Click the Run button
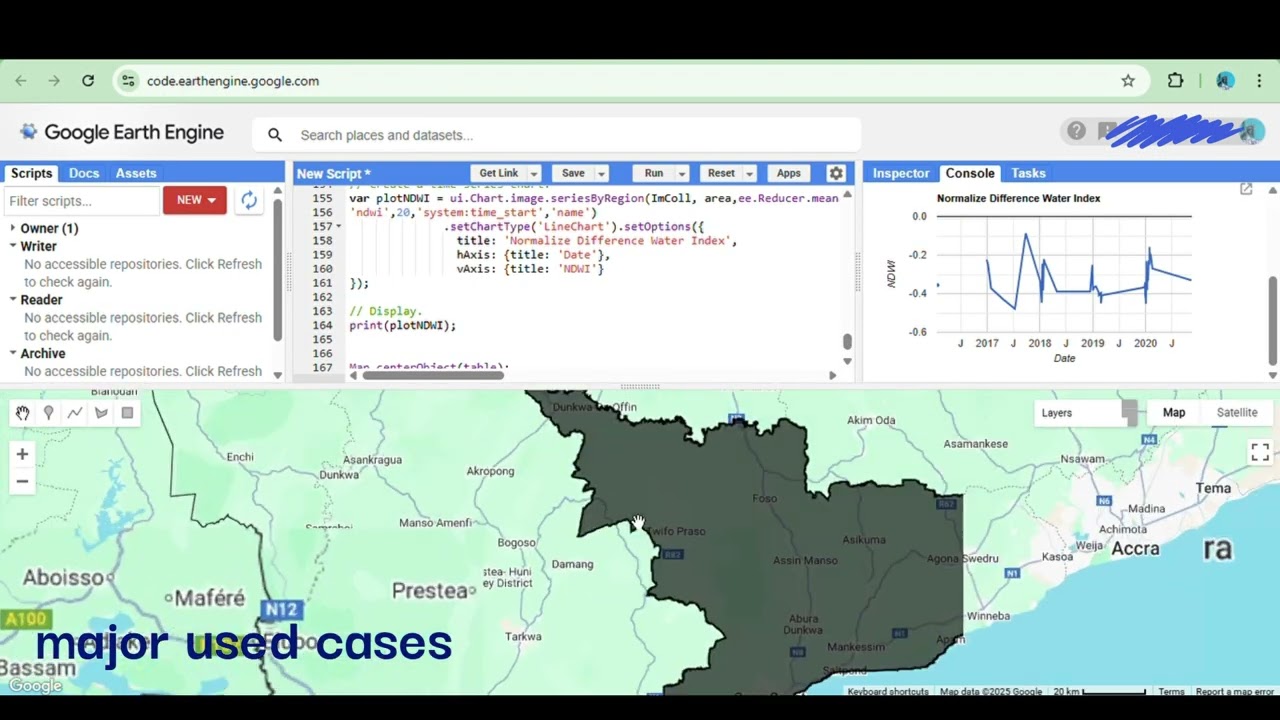 (x=654, y=173)
